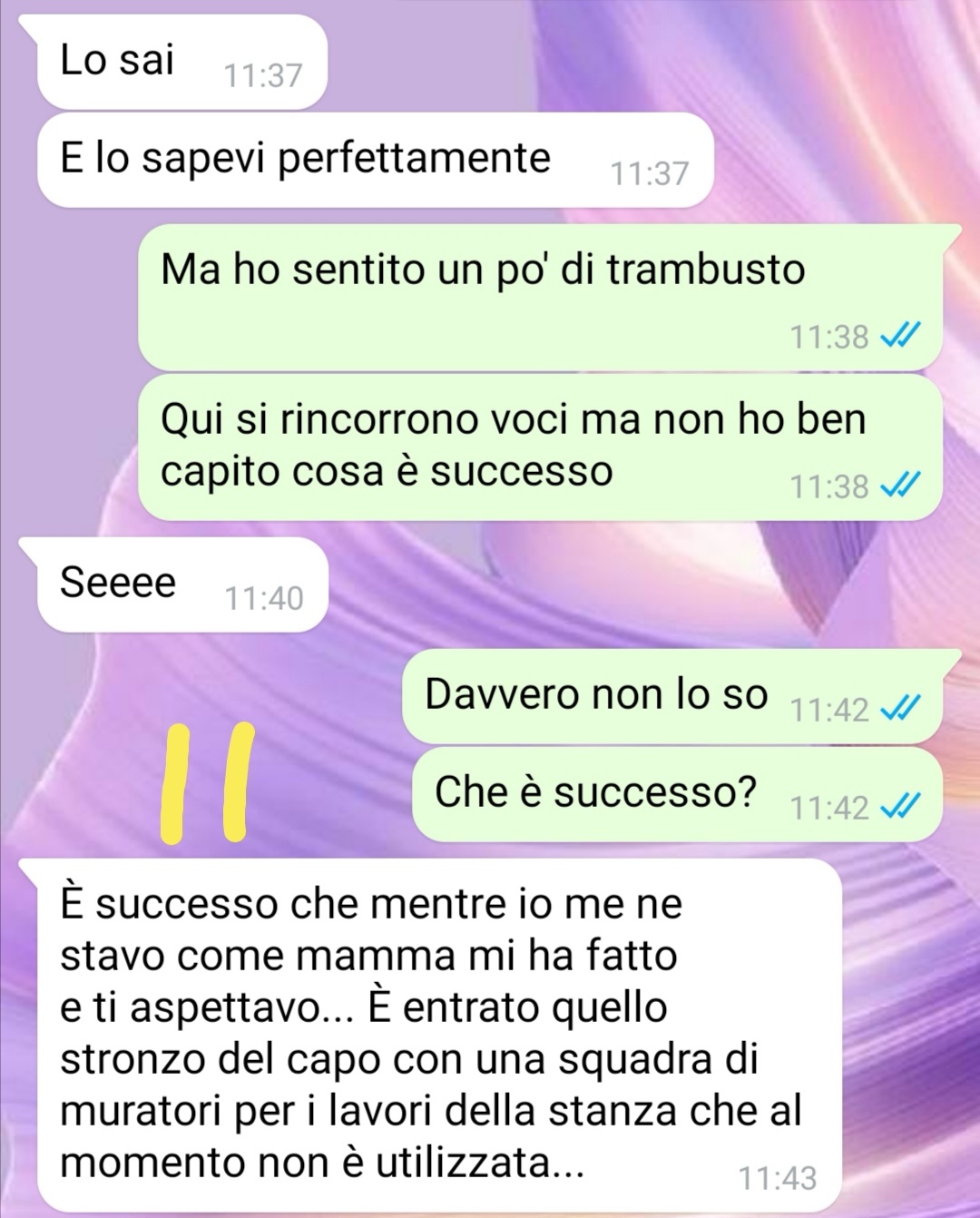
Task: Tap the "Seeee" message bubble
Action: (181, 584)
